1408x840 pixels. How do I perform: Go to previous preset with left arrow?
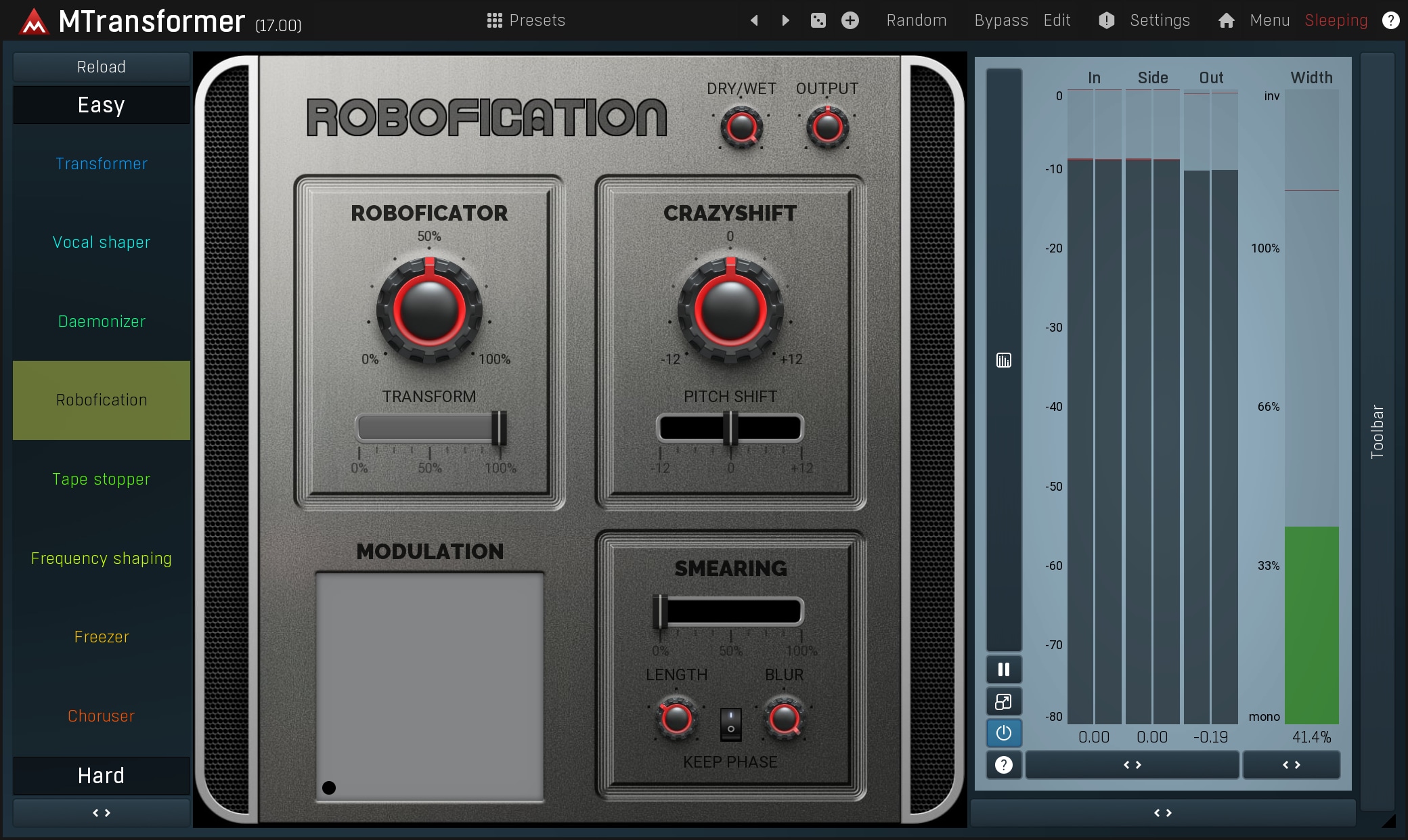point(754,20)
